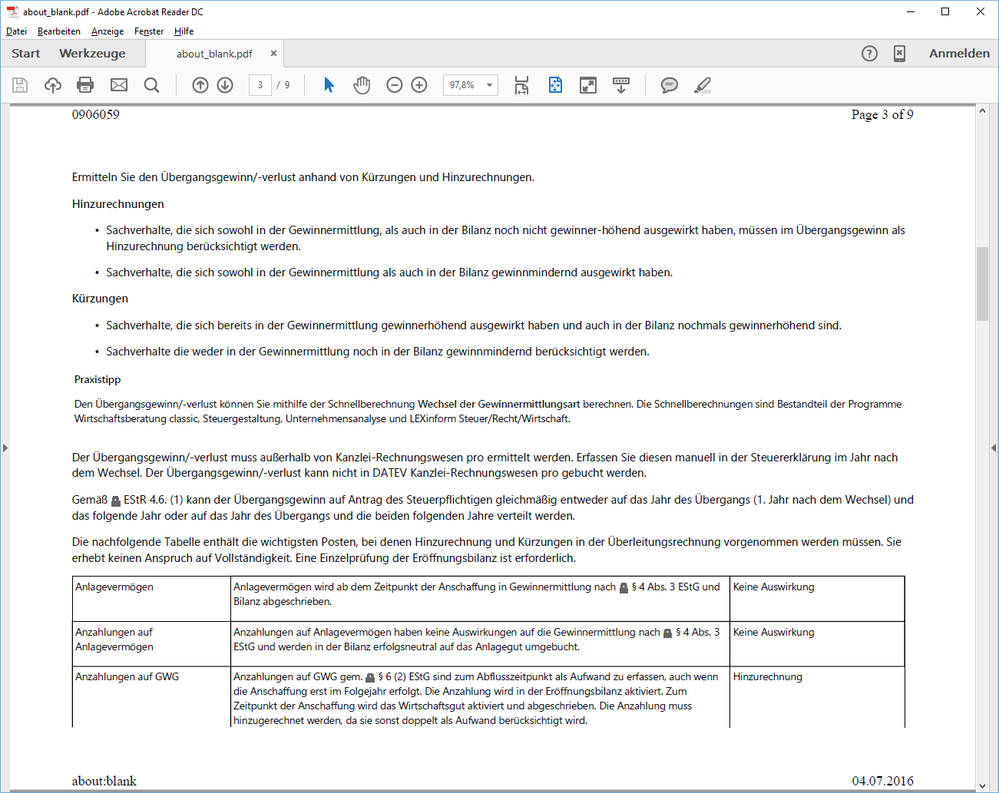Go to the previous page arrow

pos(200,85)
